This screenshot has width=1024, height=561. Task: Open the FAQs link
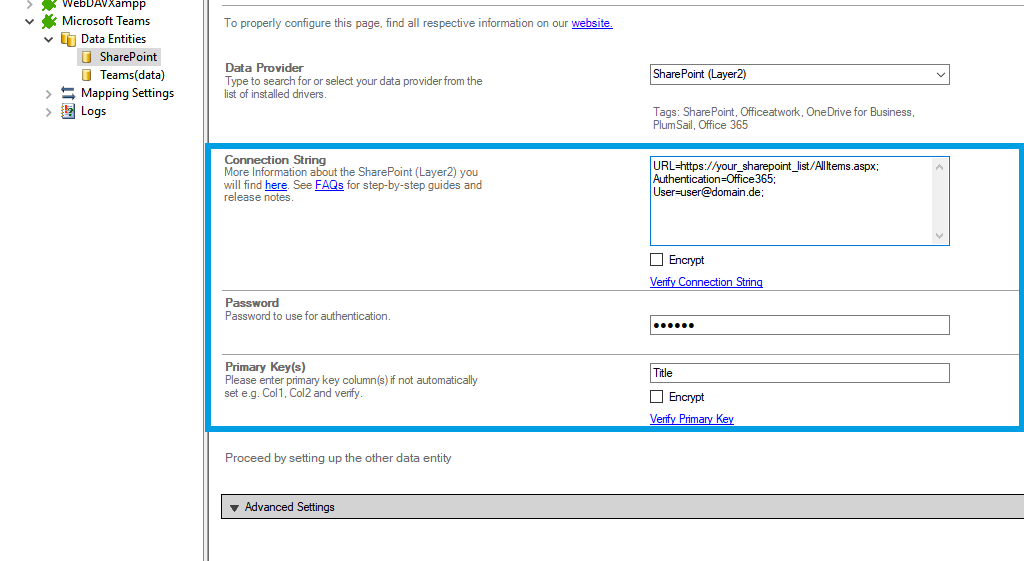click(329, 185)
